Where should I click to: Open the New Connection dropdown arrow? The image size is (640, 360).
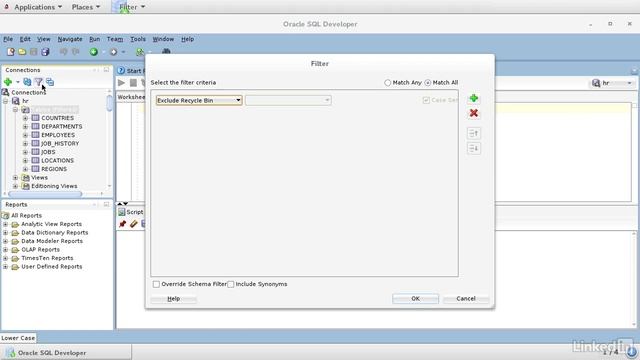pyautogui.click(x=18, y=82)
